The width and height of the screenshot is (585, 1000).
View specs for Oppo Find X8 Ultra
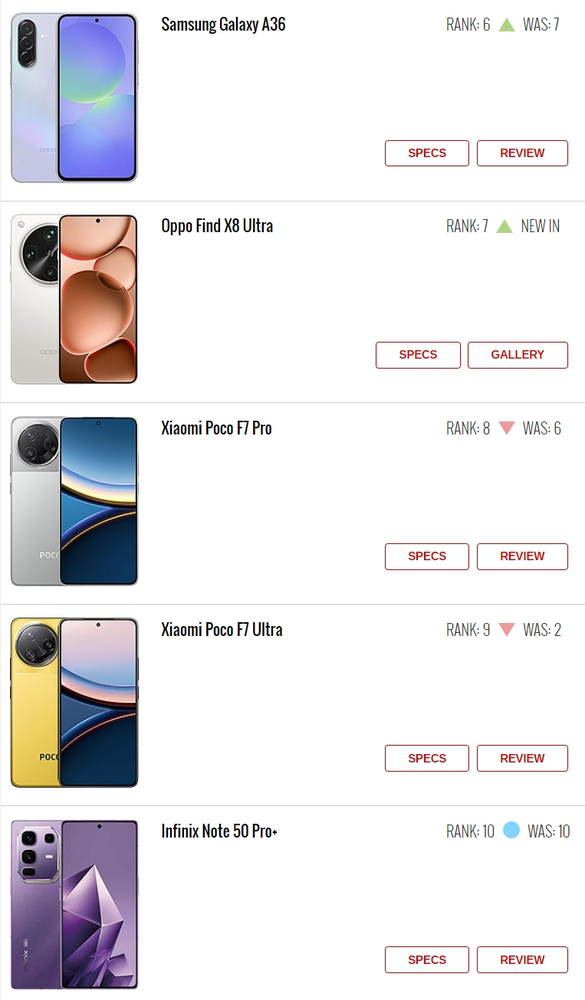pos(418,355)
